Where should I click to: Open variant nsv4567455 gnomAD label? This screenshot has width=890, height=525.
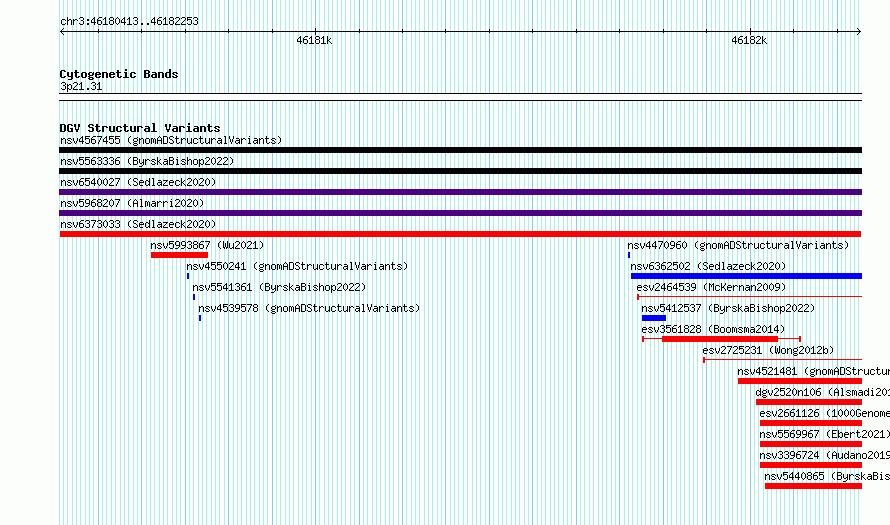point(171,140)
